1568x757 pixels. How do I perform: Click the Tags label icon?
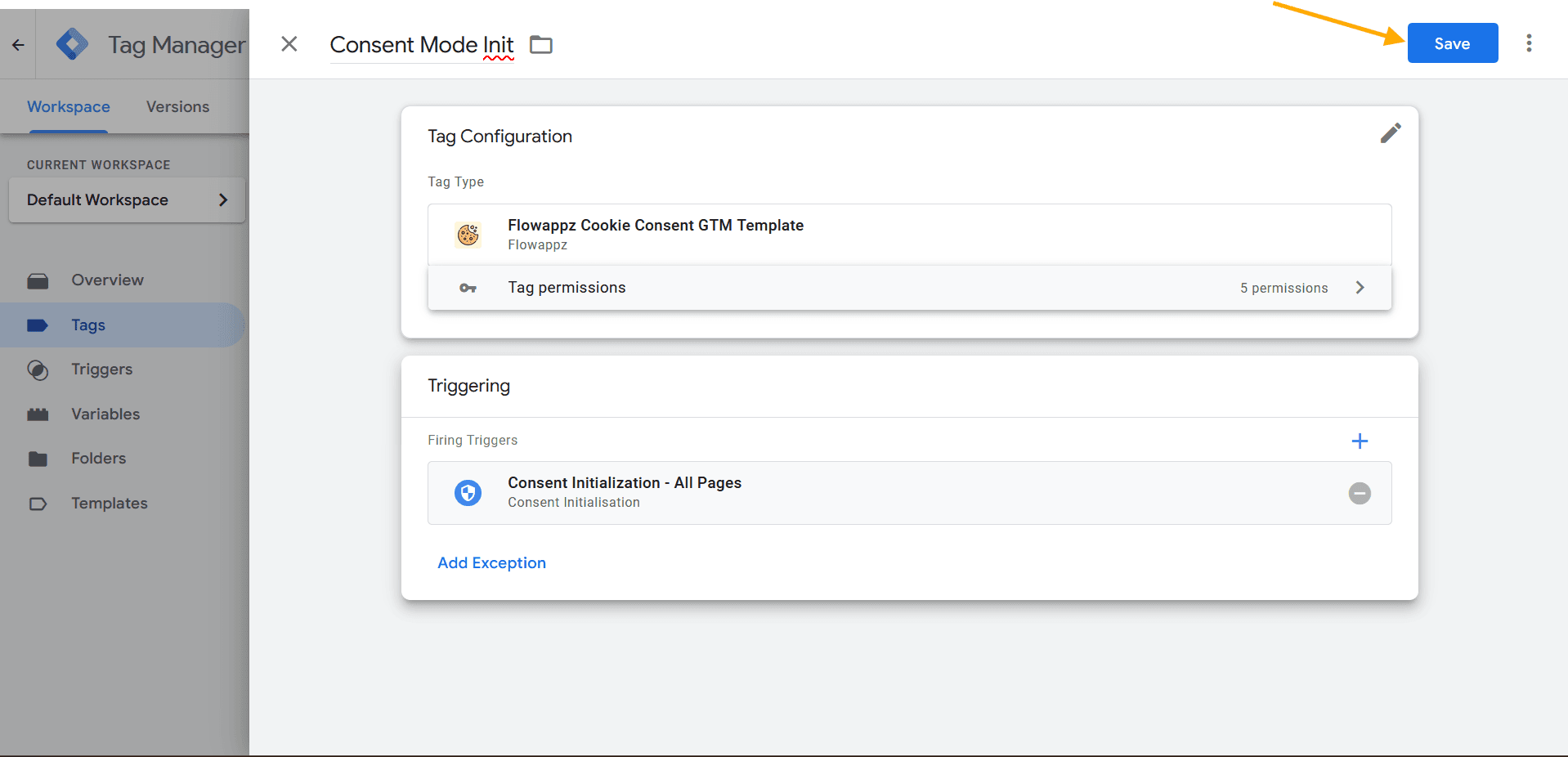pyautogui.click(x=38, y=325)
